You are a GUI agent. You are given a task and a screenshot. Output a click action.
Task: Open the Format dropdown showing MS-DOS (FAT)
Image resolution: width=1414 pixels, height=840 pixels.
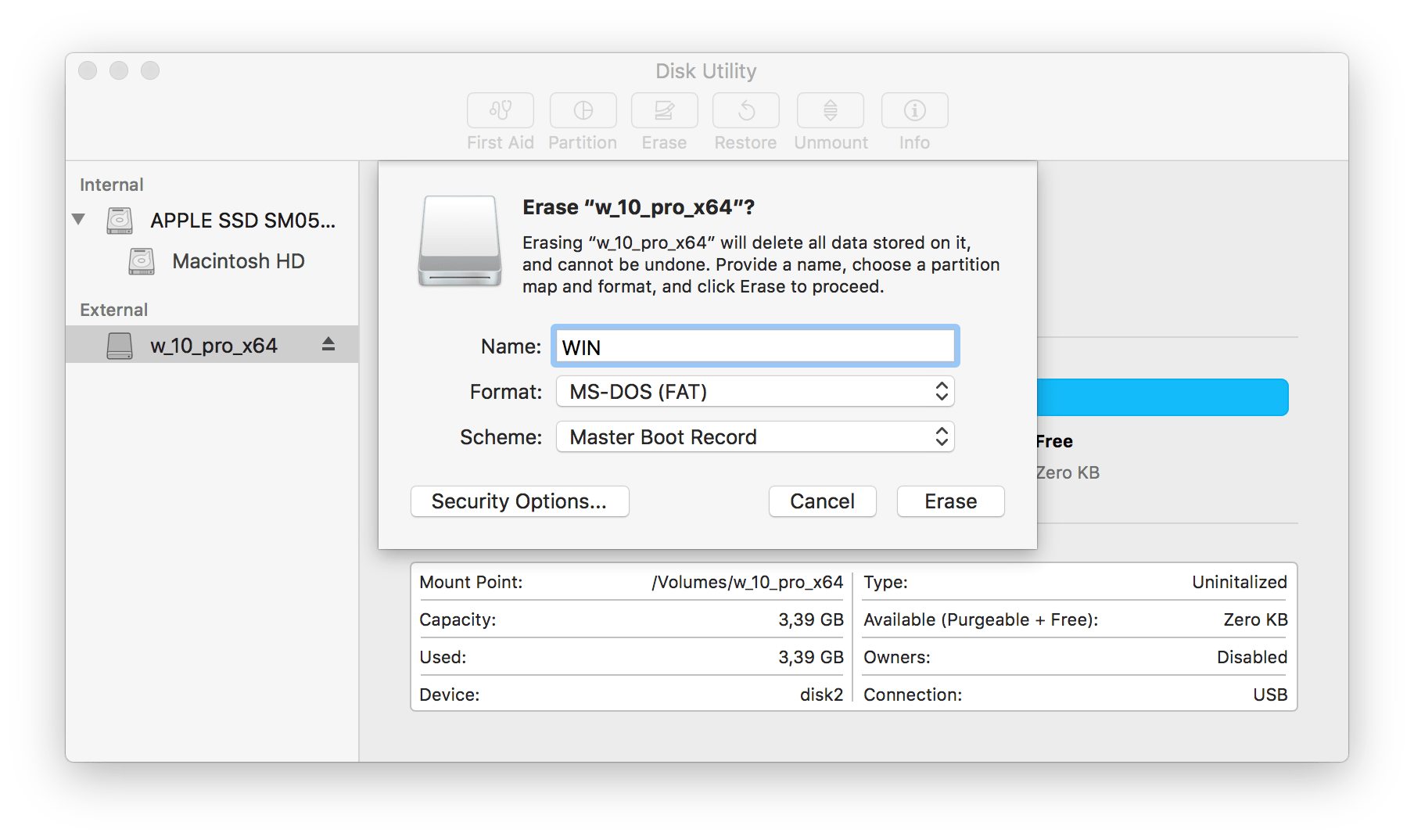[x=755, y=391]
